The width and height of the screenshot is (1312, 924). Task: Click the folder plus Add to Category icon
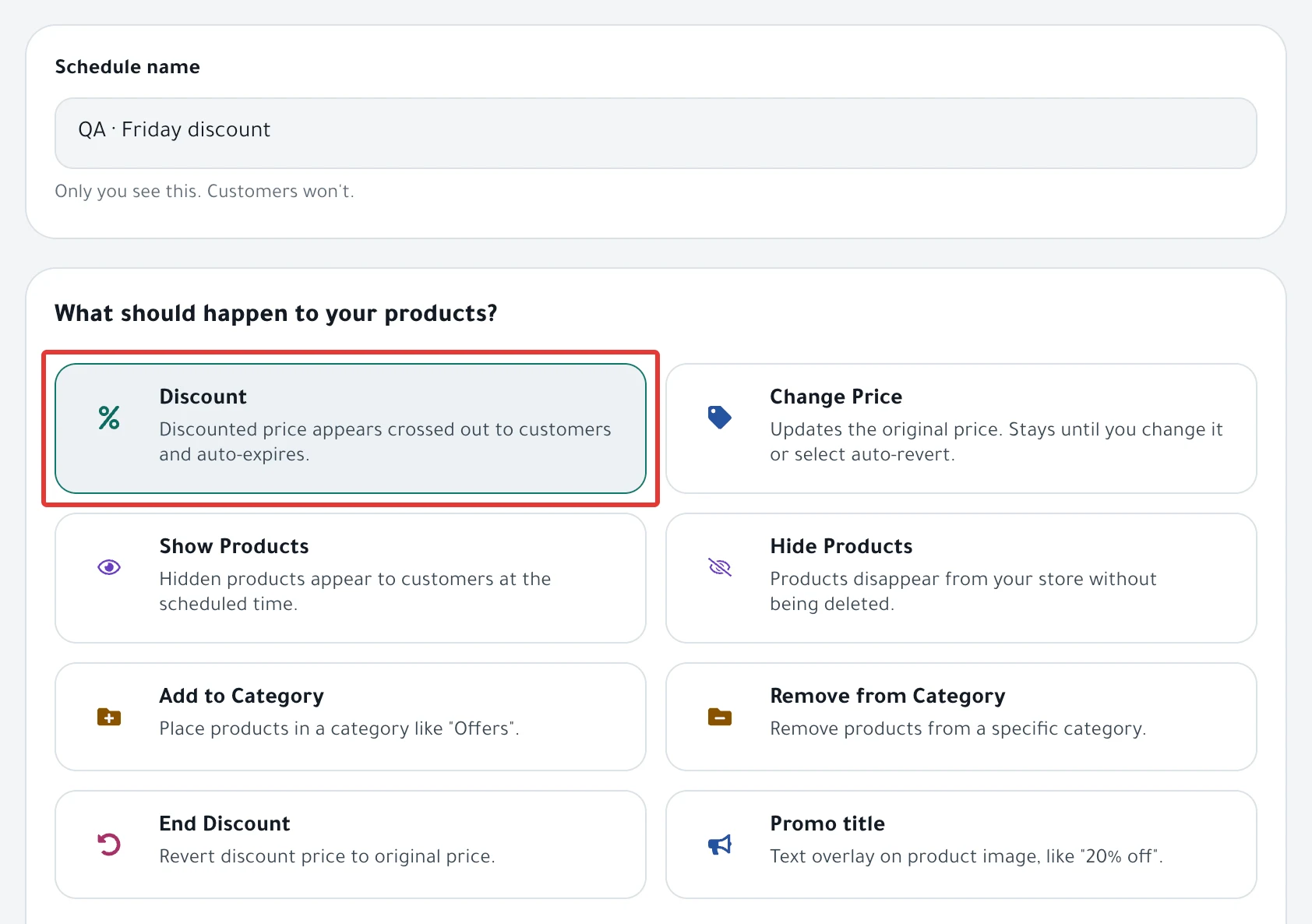[x=109, y=717]
